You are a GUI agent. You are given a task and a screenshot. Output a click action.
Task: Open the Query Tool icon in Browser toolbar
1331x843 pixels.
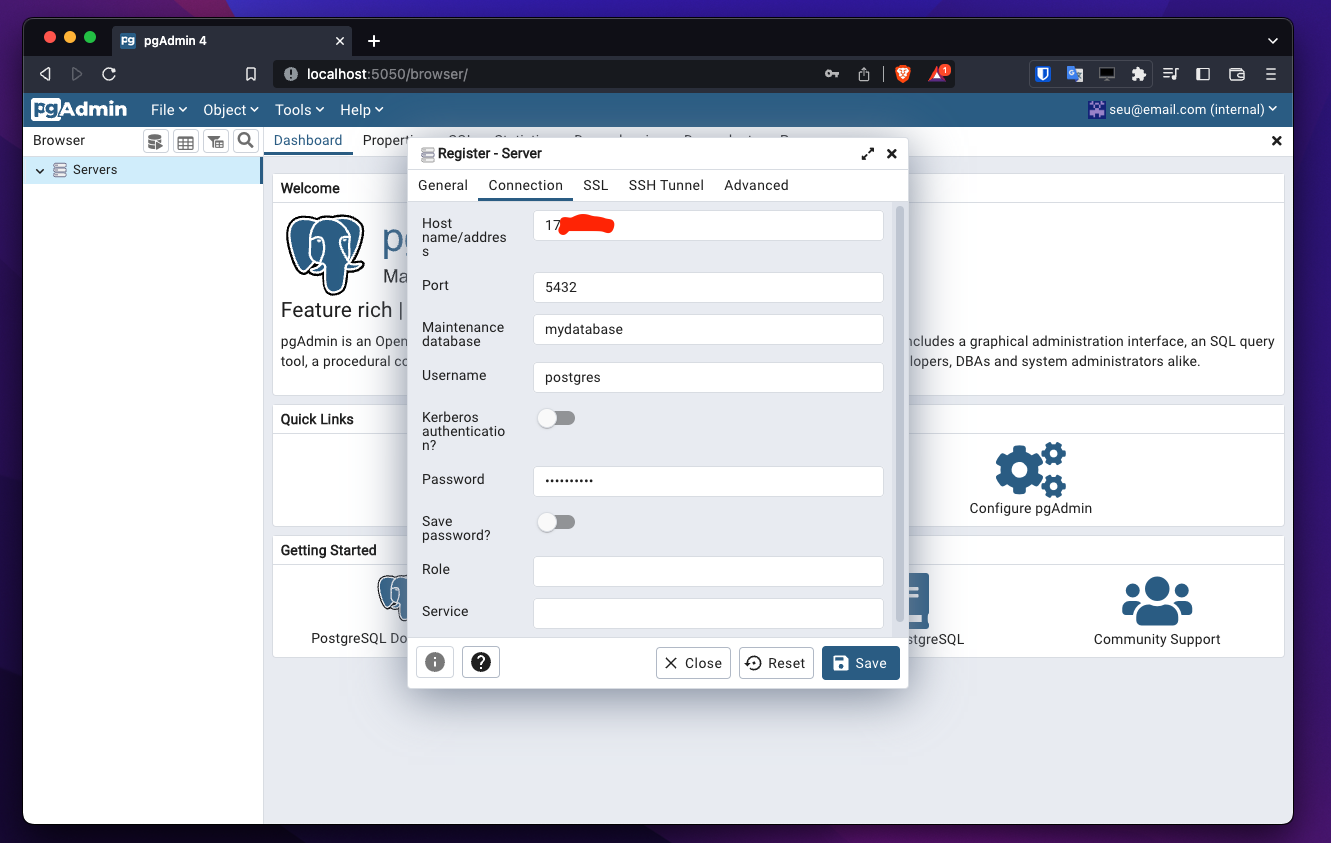pyautogui.click(x=155, y=141)
